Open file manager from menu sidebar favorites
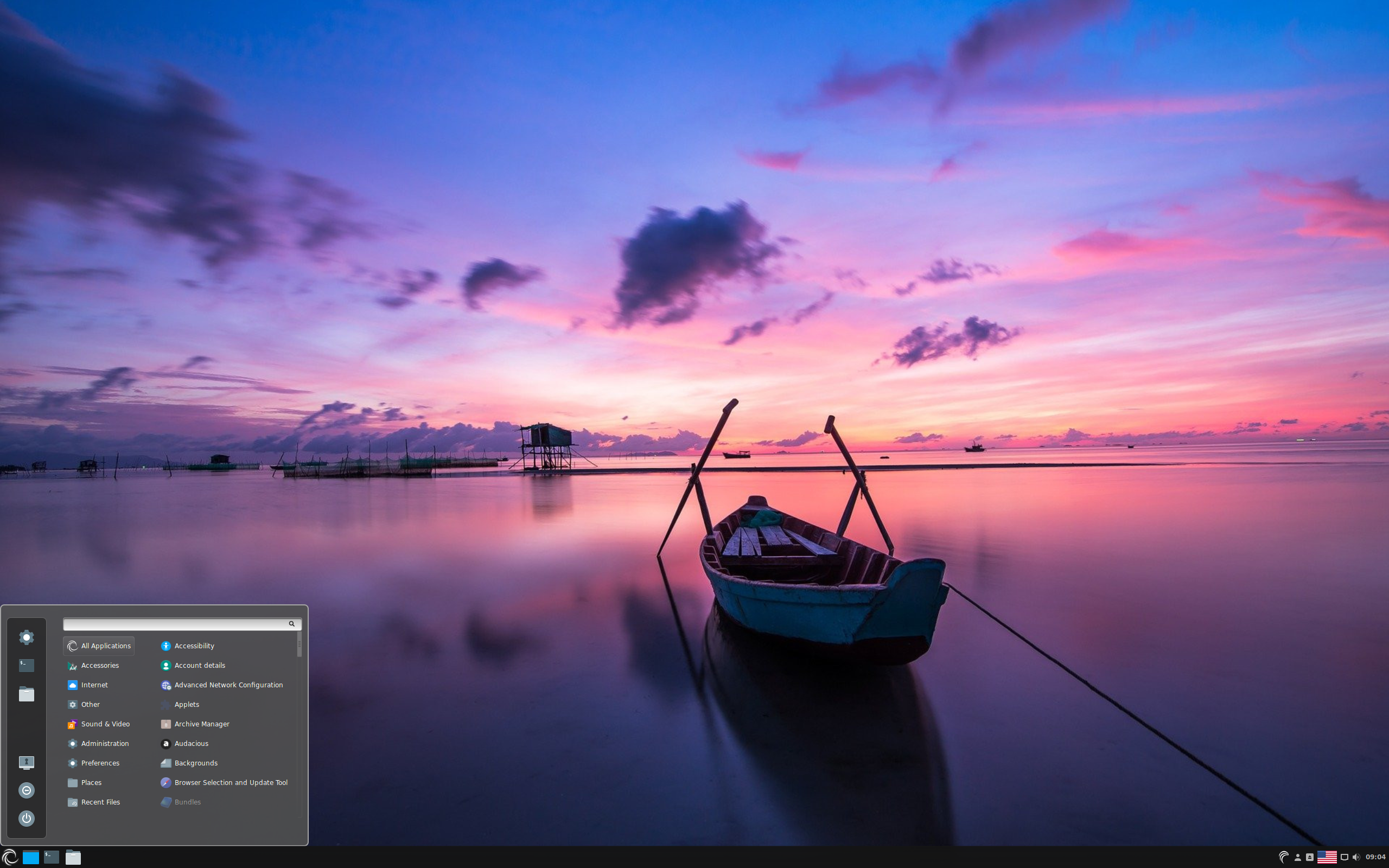The image size is (1389, 868). (x=27, y=694)
